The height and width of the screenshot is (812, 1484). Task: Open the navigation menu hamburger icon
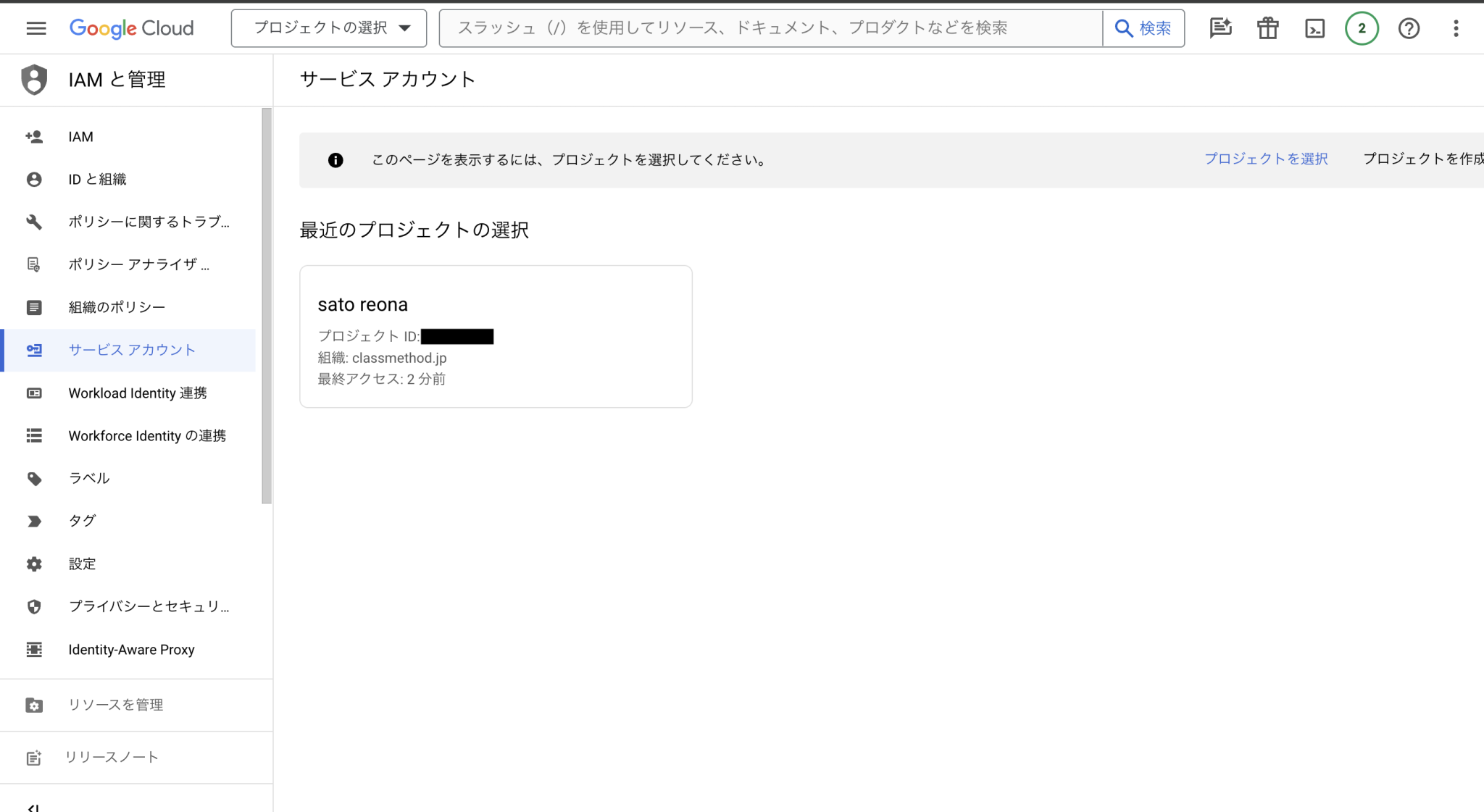pos(35,28)
